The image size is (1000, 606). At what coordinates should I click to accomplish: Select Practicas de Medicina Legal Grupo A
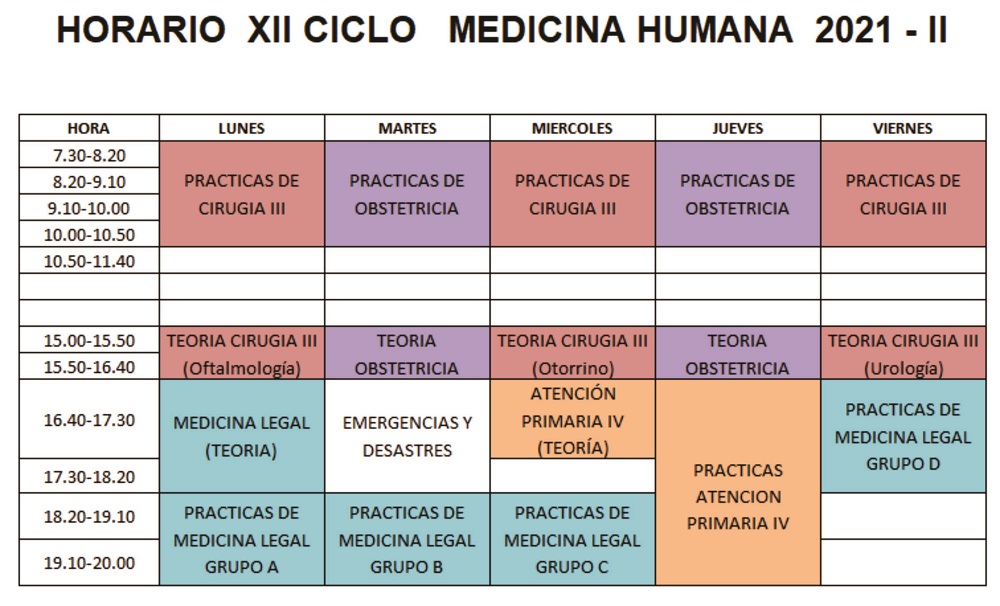point(242,539)
